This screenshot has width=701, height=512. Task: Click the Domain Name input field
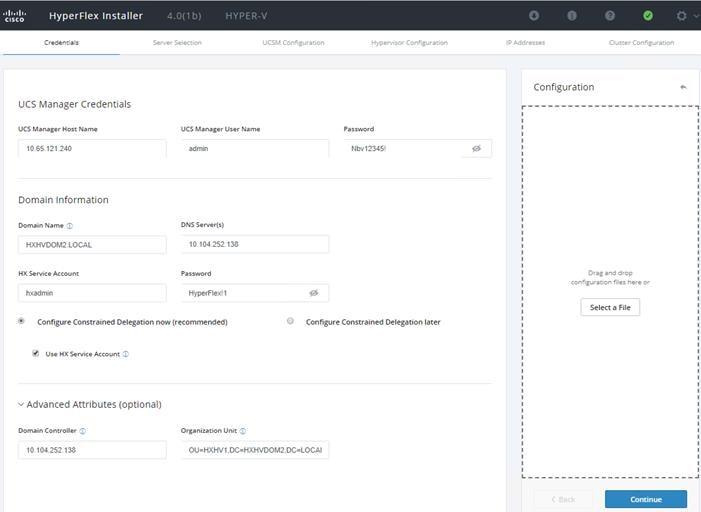click(x=92, y=245)
